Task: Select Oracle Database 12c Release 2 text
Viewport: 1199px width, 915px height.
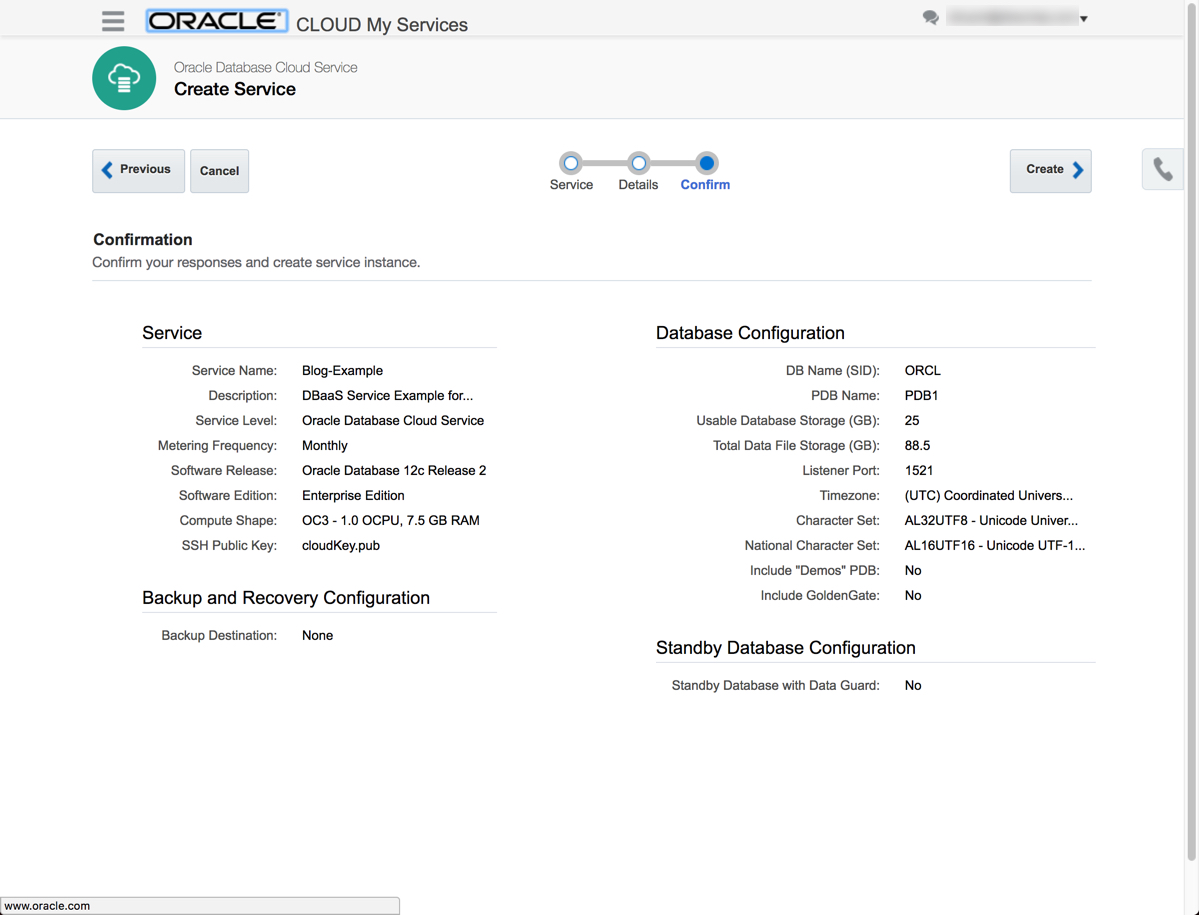Action: point(394,471)
